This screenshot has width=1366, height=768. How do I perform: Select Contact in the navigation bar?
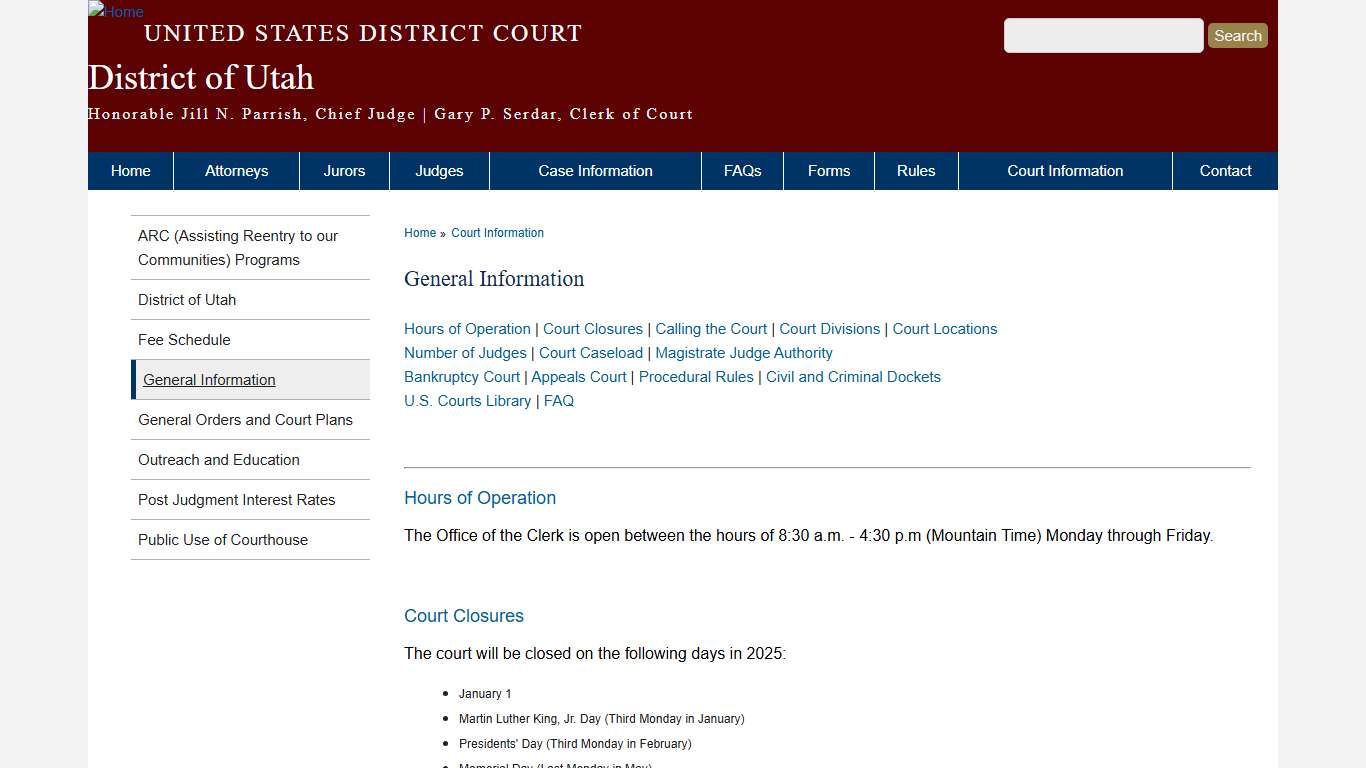(1225, 170)
